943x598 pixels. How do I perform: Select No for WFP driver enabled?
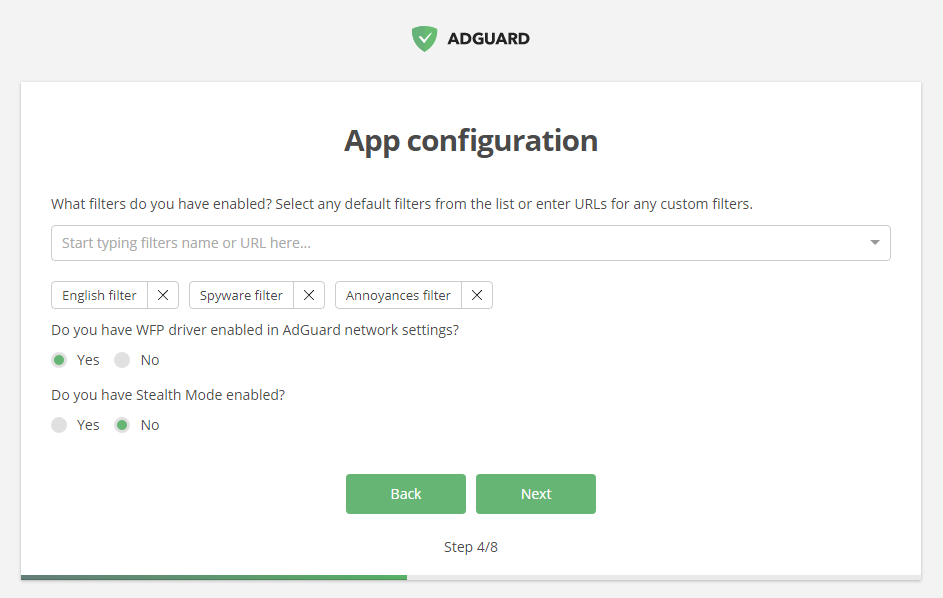[122, 360]
